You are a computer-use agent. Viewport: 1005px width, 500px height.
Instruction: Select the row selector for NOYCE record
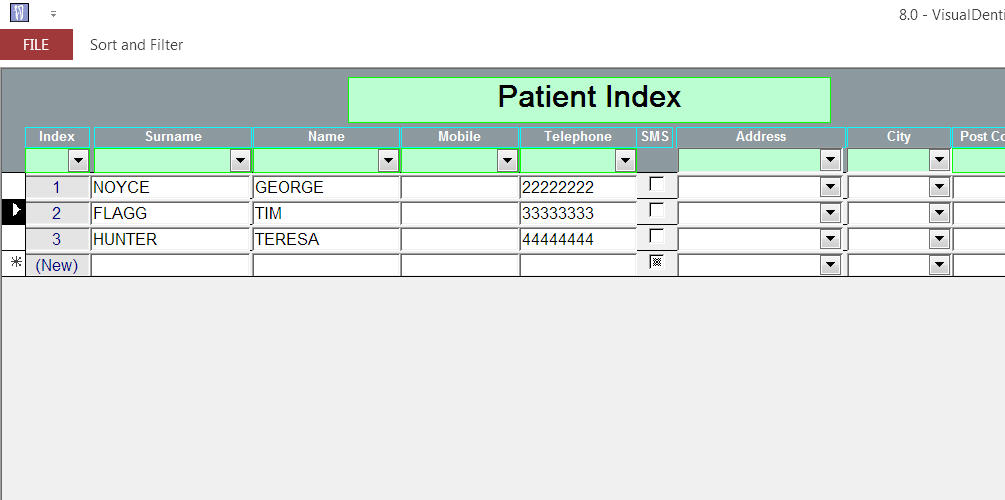pos(13,186)
